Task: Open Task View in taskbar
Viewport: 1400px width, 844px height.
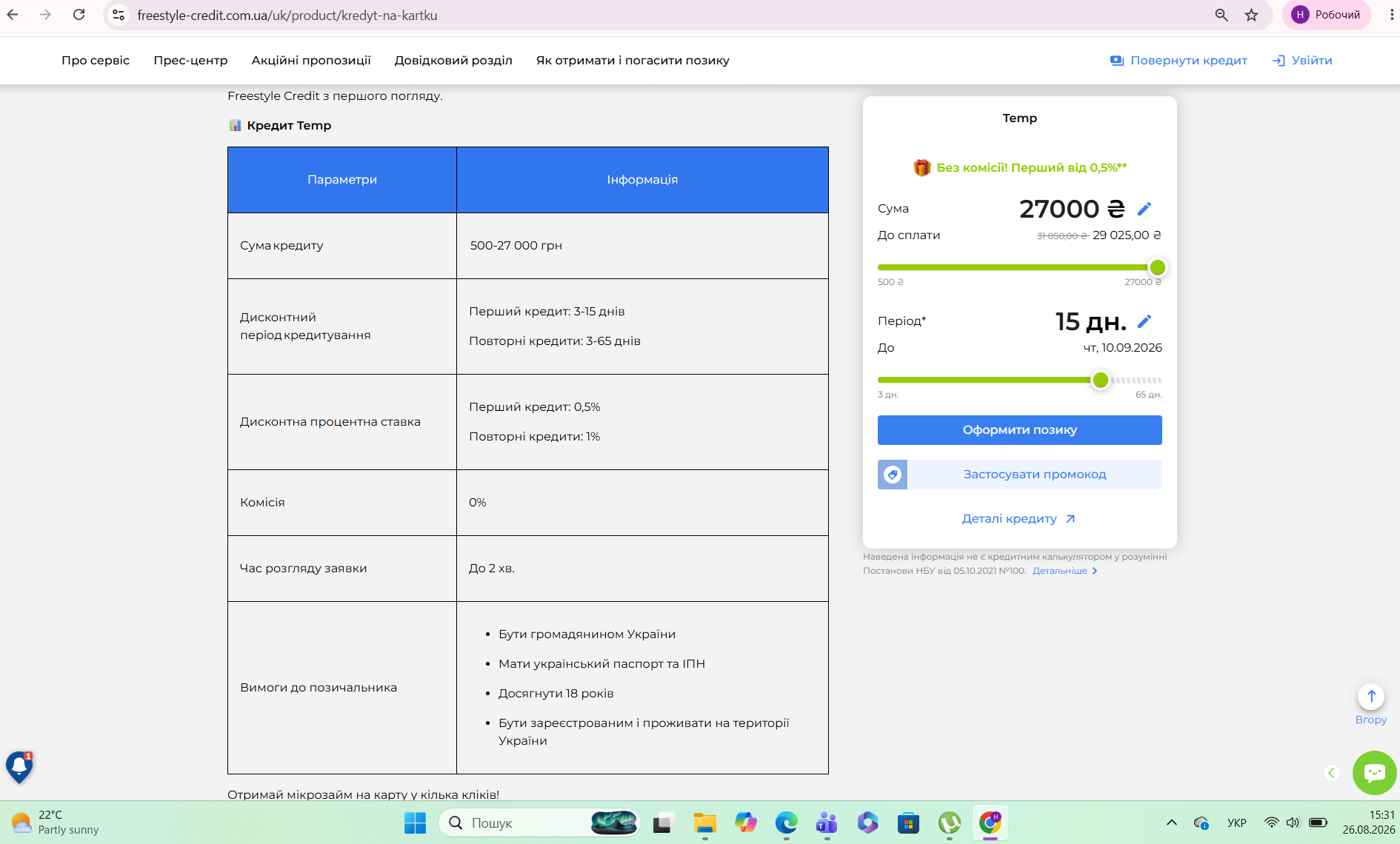Action: pyautogui.click(x=664, y=823)
